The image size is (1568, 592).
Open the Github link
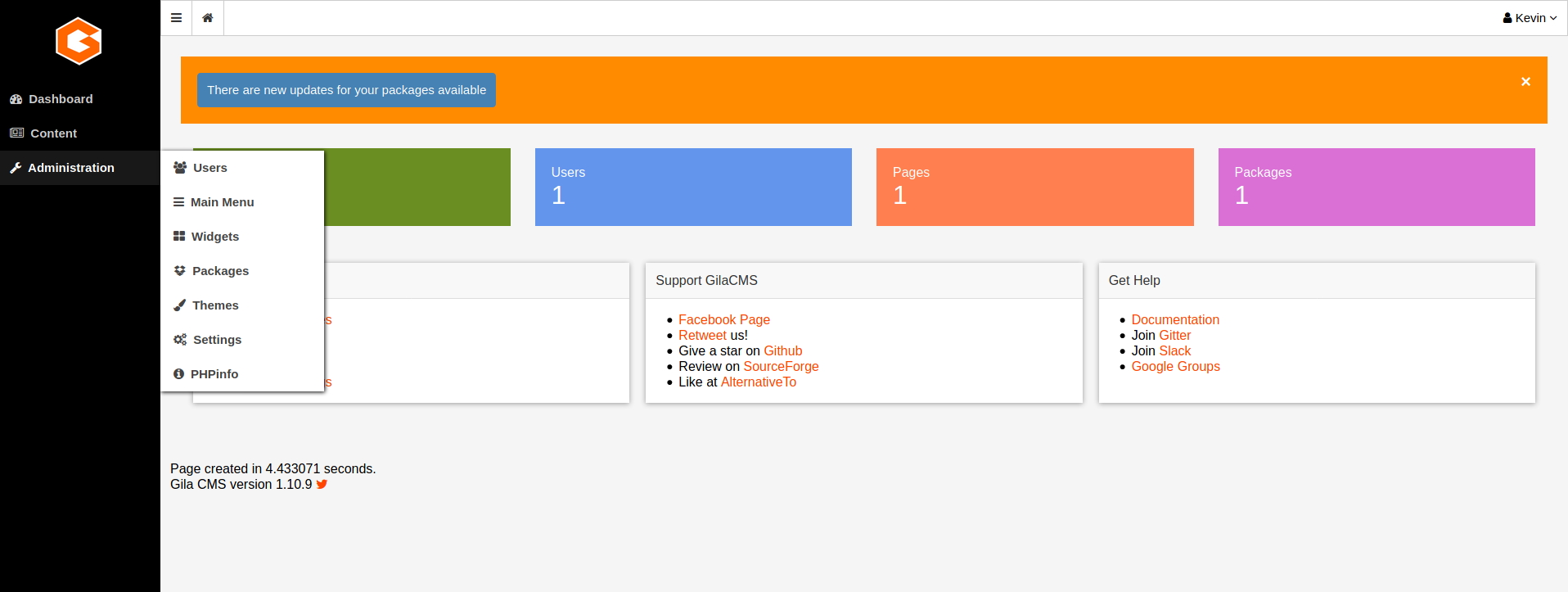(783, 351)
